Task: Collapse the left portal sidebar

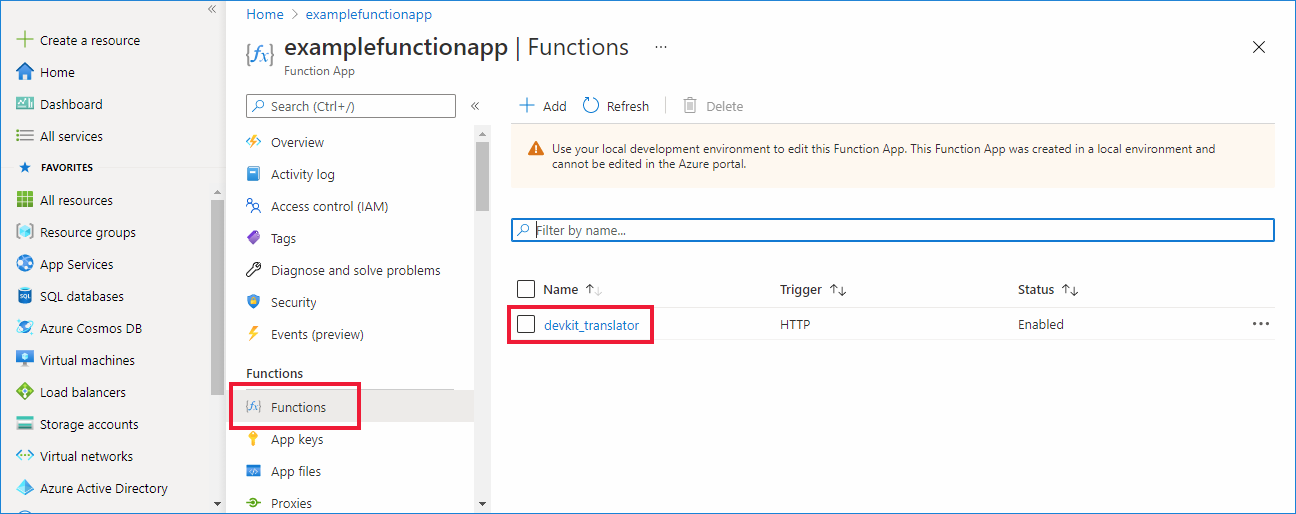Action: pos(212,9)
